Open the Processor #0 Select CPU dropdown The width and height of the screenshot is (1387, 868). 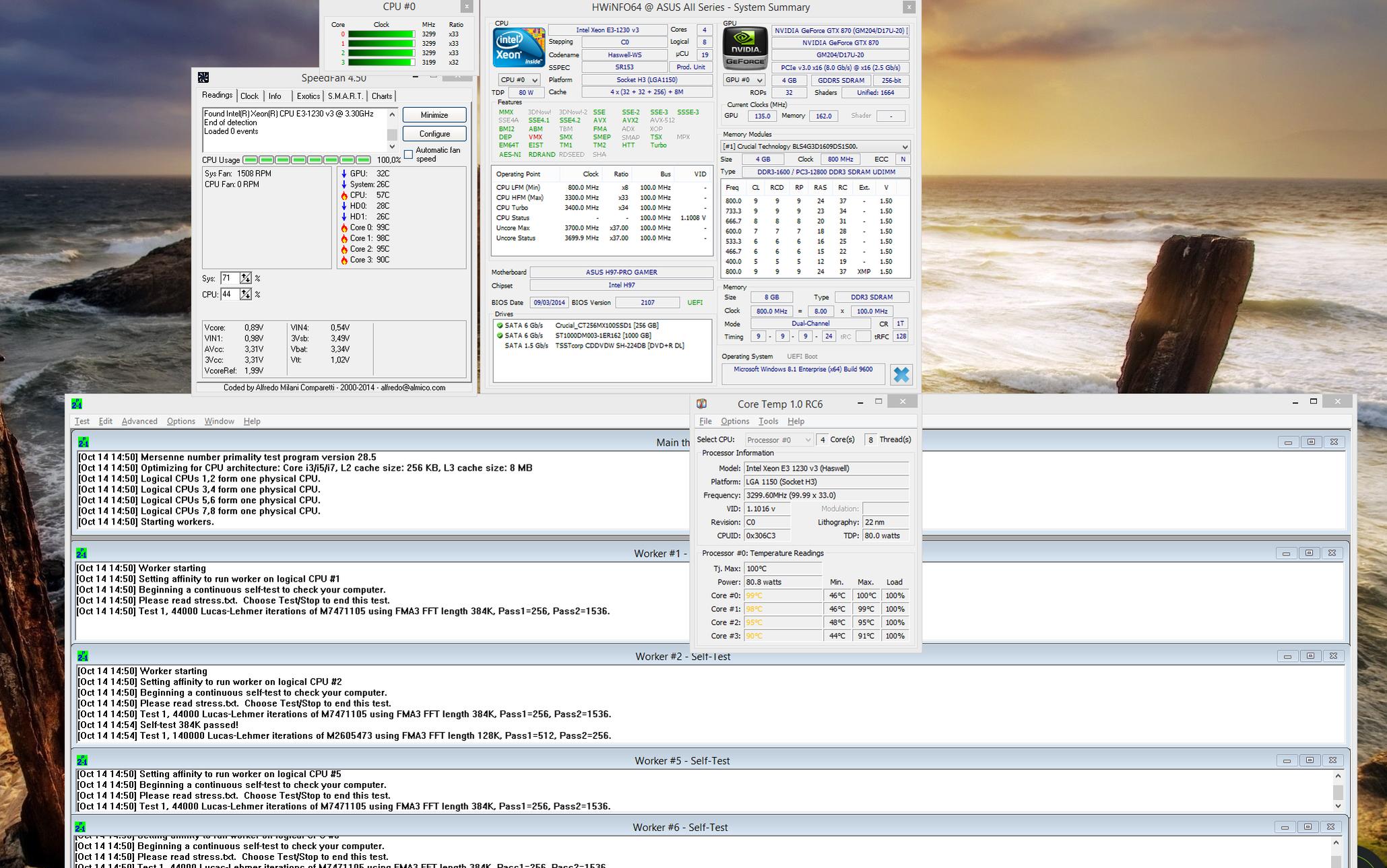[779, 440]
